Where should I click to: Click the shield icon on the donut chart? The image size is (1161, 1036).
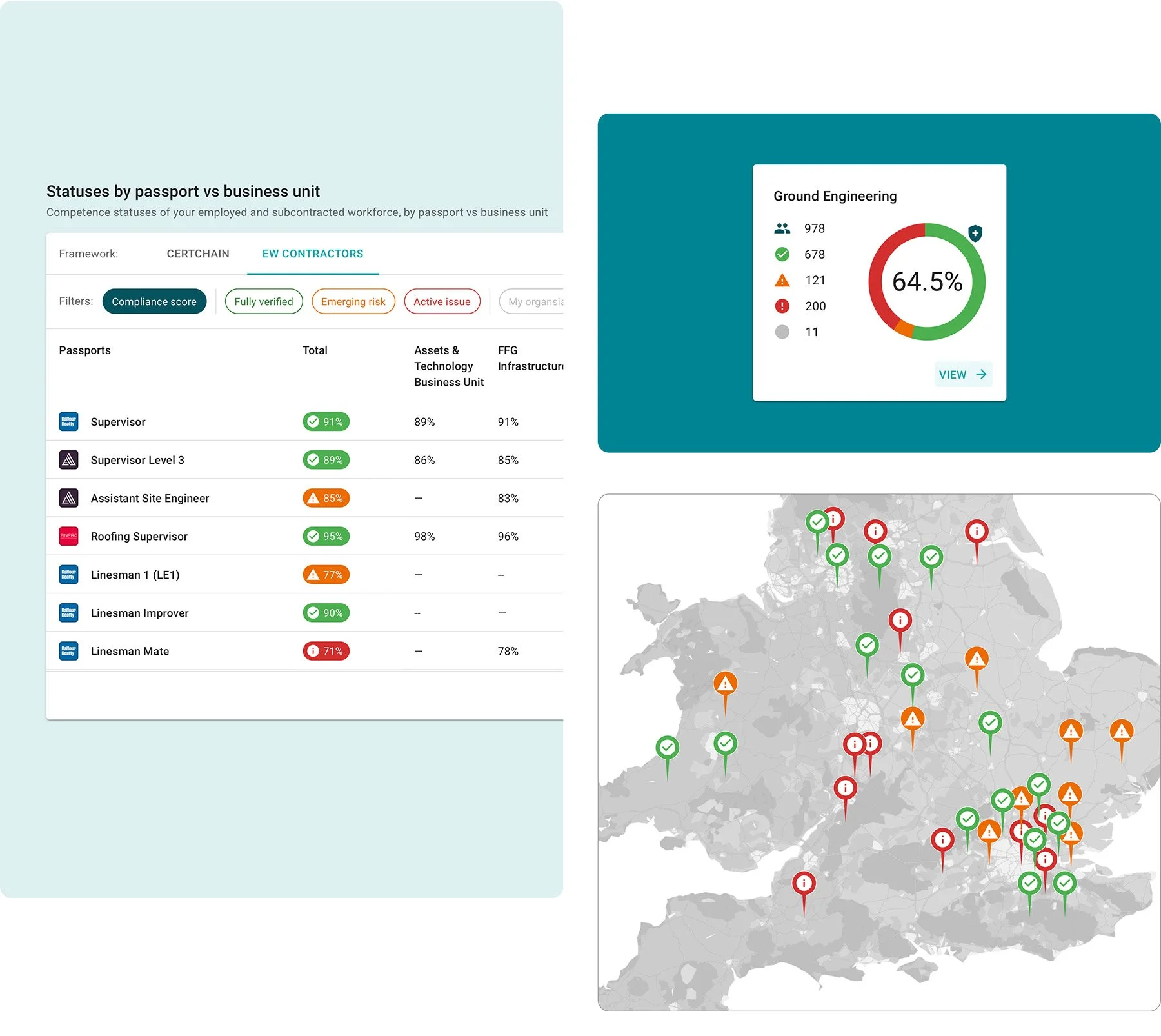pos(976,234)
